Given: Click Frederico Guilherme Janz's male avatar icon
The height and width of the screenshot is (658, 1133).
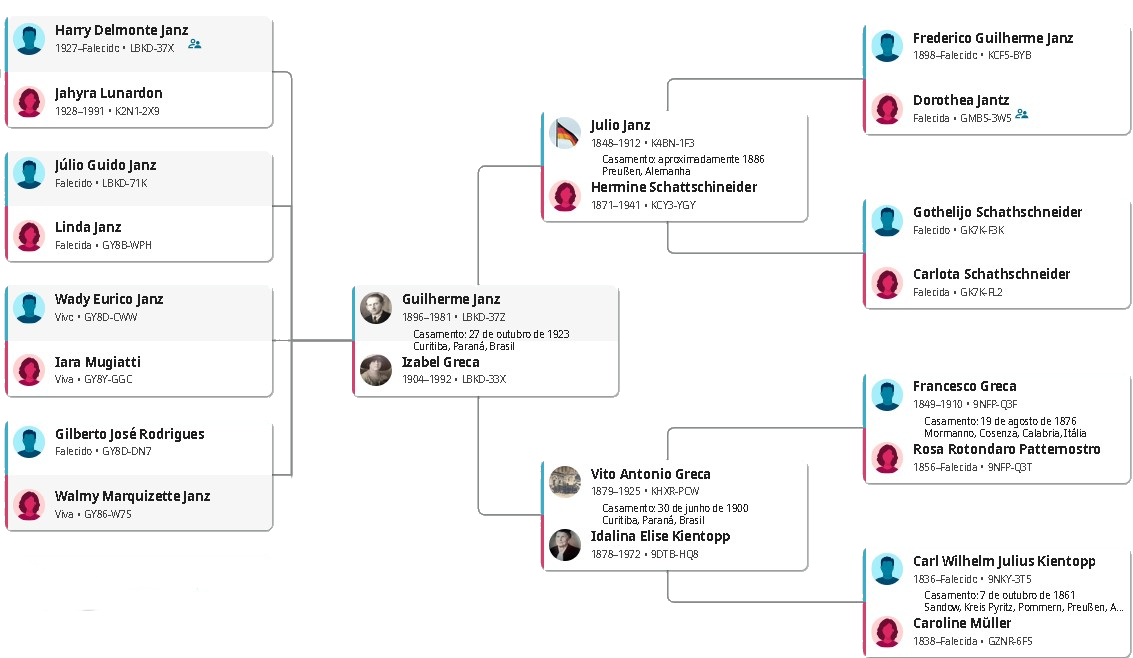Looking at the screenshot, I should point(887,46).
